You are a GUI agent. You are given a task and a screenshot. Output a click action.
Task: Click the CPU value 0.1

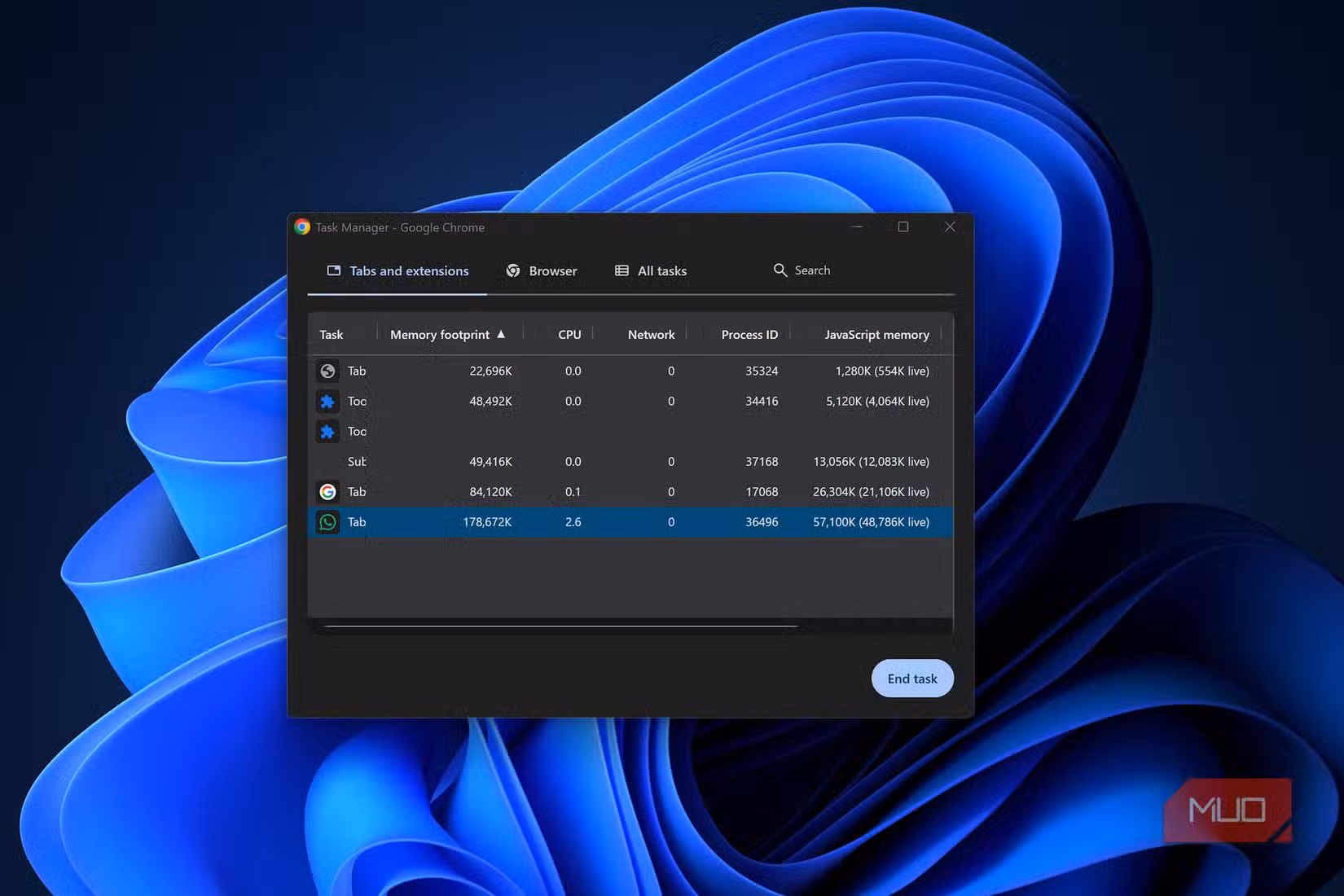click(573, 491)
